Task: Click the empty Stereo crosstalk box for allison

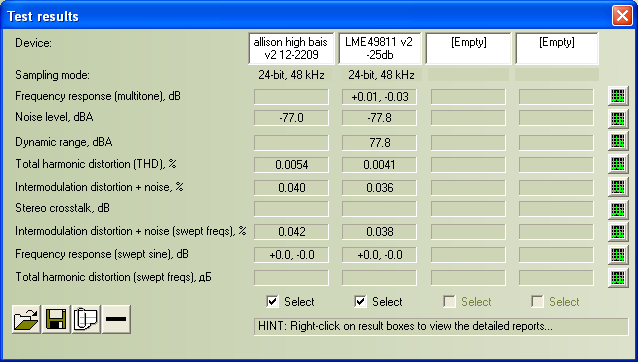Action: point(291,209)
